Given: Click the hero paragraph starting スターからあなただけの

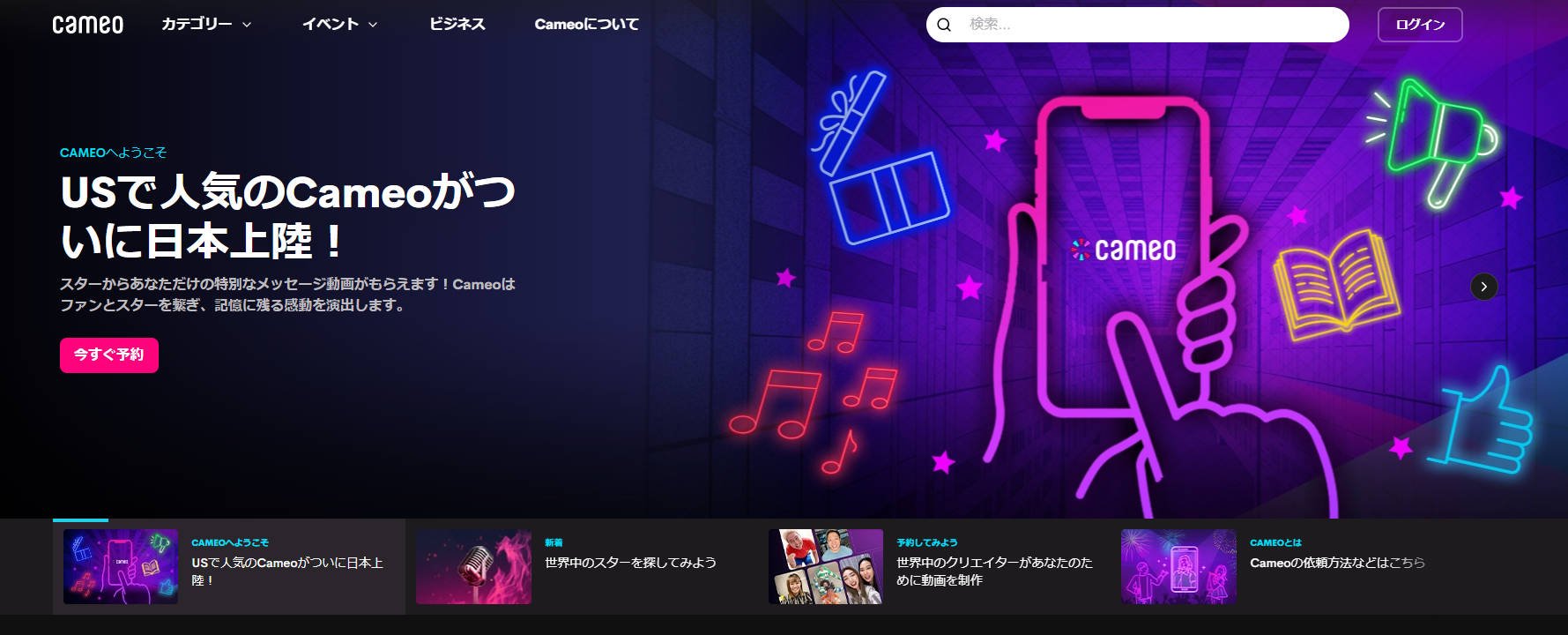Looking at the screenshot, I should pyautogui.click(x=287, y=295).
